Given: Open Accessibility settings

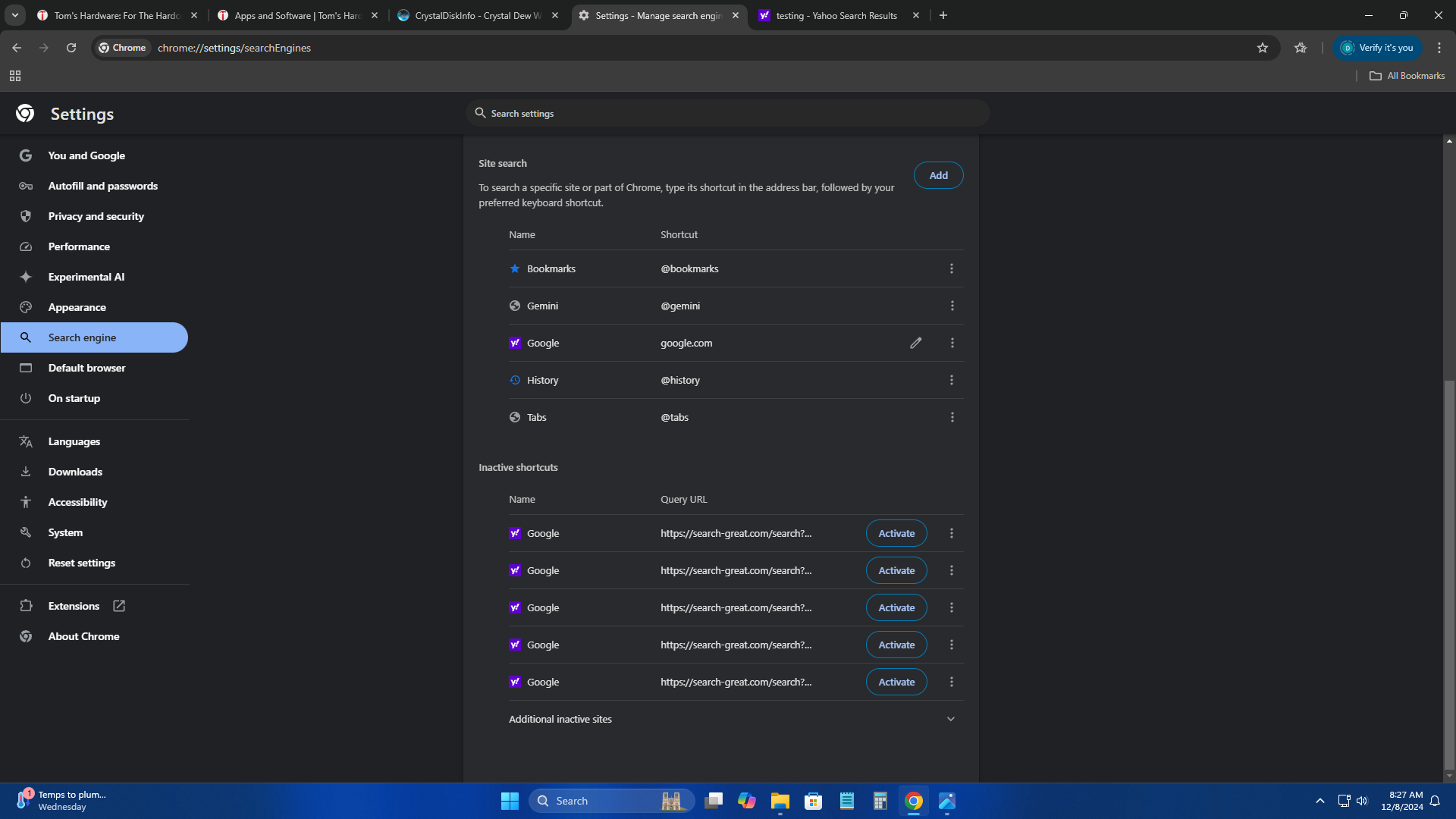Looking at the screenshot, I should pos(94,502).
